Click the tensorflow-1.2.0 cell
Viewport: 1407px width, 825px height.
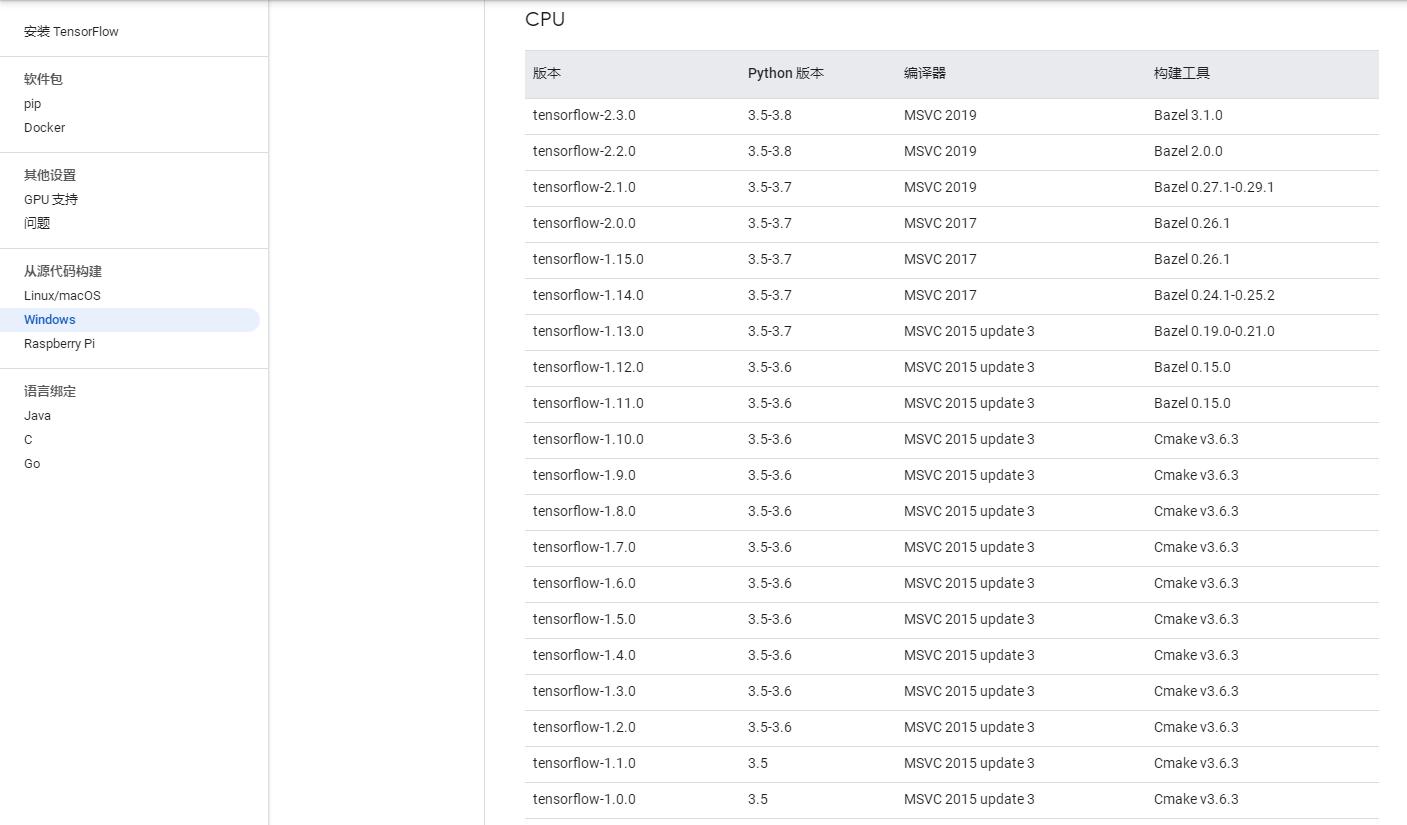click(584, 727)
